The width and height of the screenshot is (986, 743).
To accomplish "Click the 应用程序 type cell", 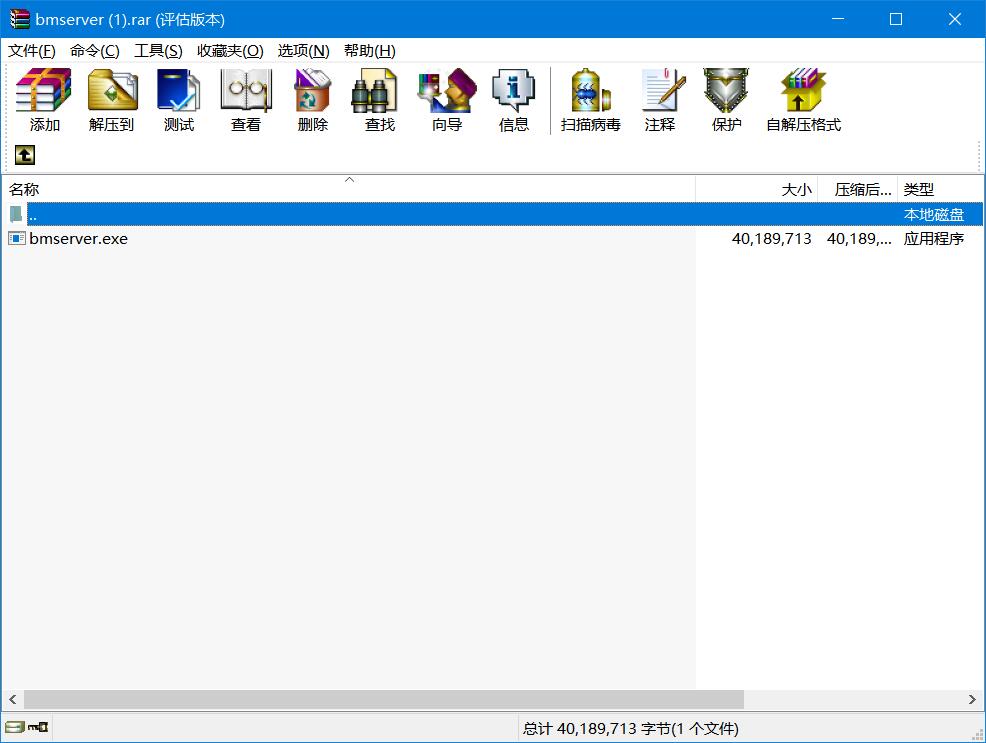I will pyautogui.click(x=934, y=239).
